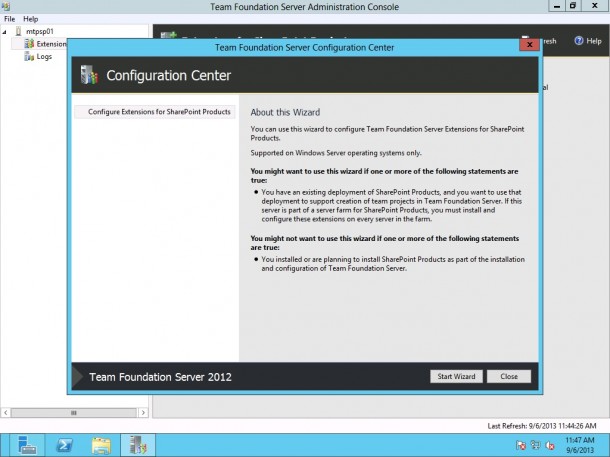Click the Close button in wizard footer
The image size is (610, 457).
509,376
